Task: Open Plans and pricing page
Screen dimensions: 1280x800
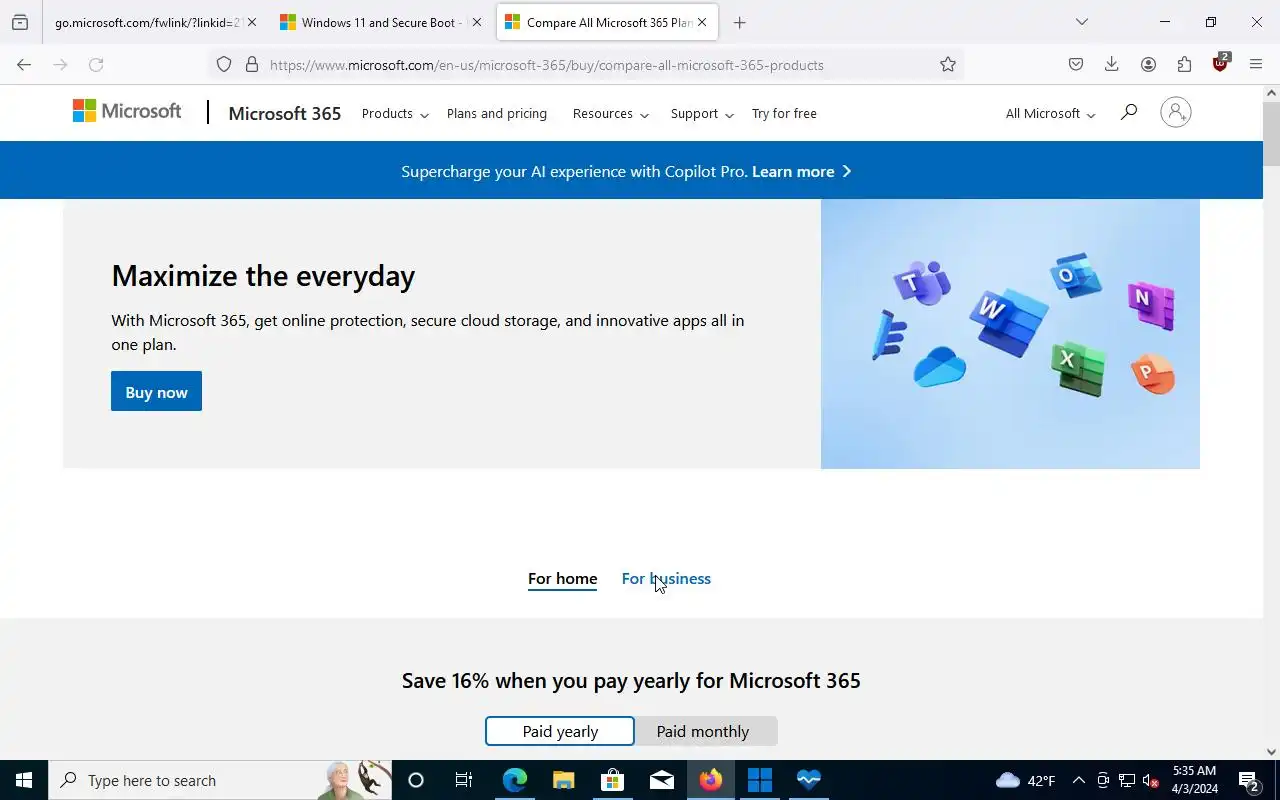Action: click(497, 113)
